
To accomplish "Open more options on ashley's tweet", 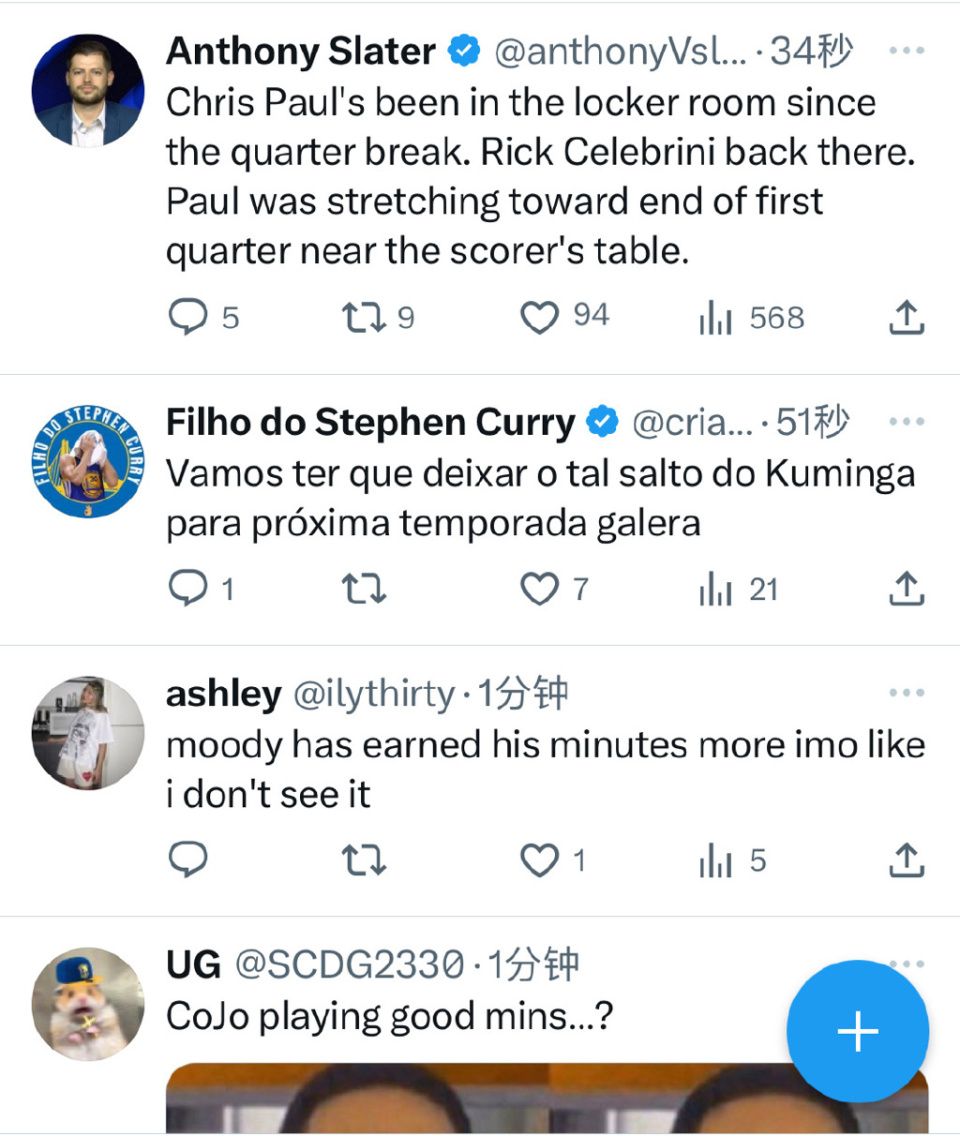I will pyautogui.click(x=906, y=693).
